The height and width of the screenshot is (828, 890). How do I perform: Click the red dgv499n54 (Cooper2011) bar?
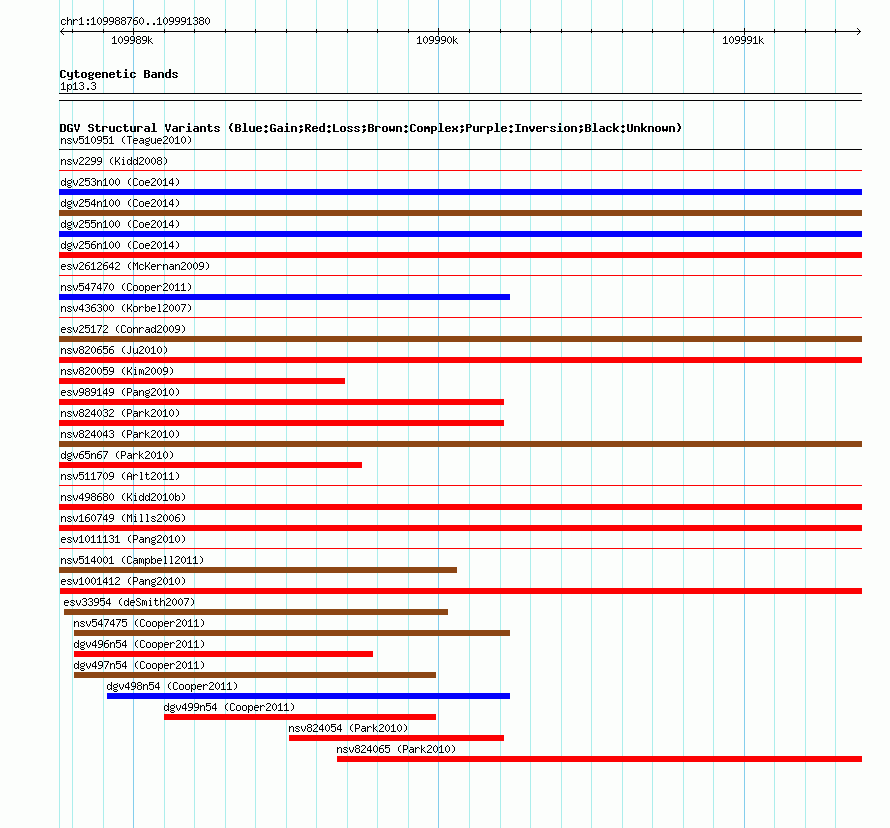(300, 717)
